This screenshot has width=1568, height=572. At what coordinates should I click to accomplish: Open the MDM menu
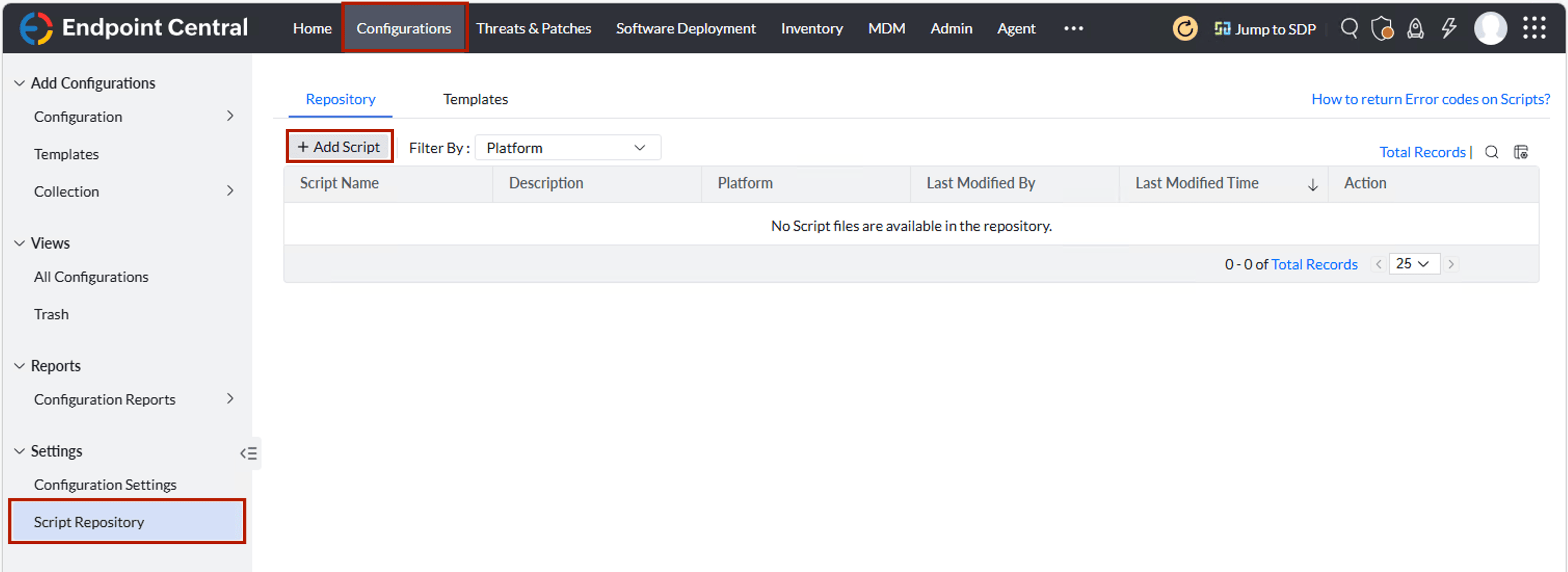click(886, 29)
